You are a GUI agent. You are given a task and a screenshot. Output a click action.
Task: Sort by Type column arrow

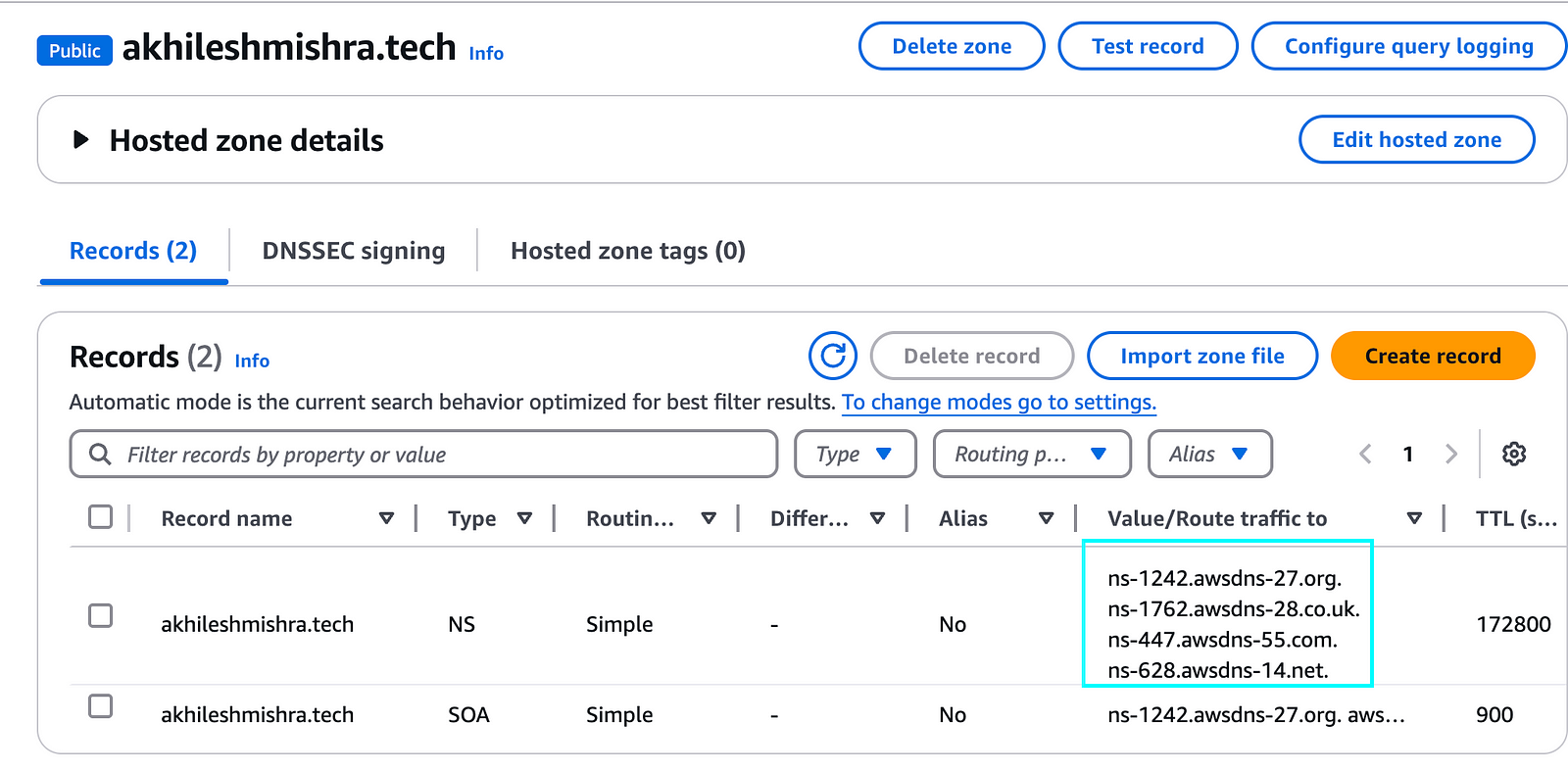pos(524,518)
